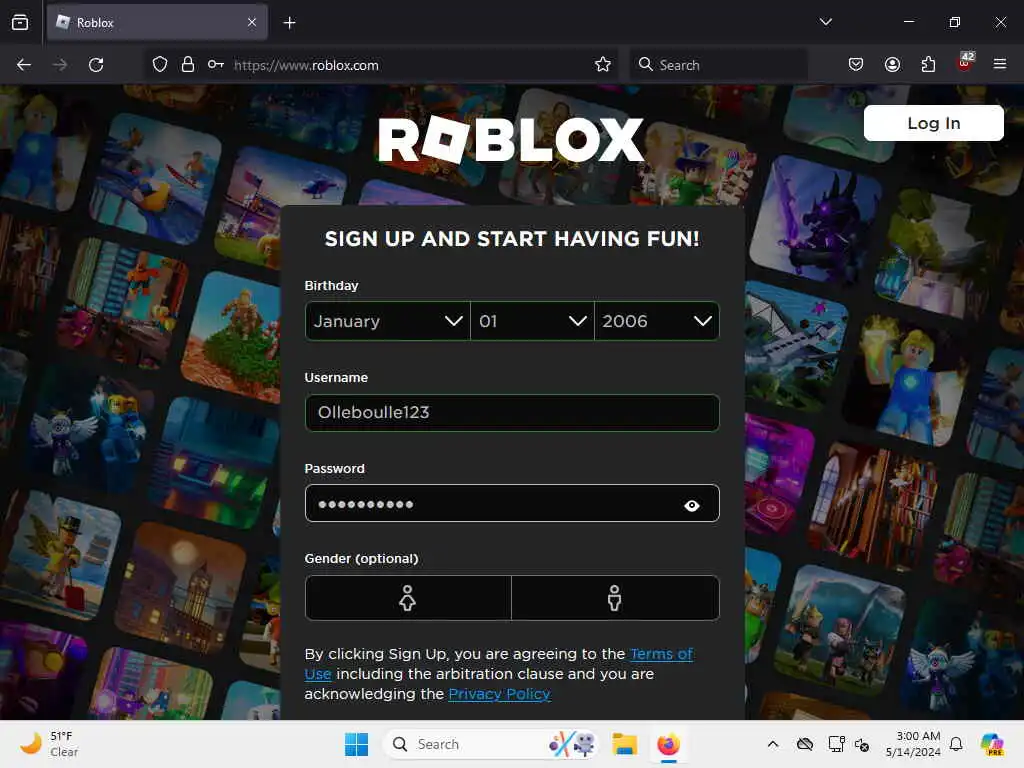
Task: Select the male gender option
Action: point(615,598)
